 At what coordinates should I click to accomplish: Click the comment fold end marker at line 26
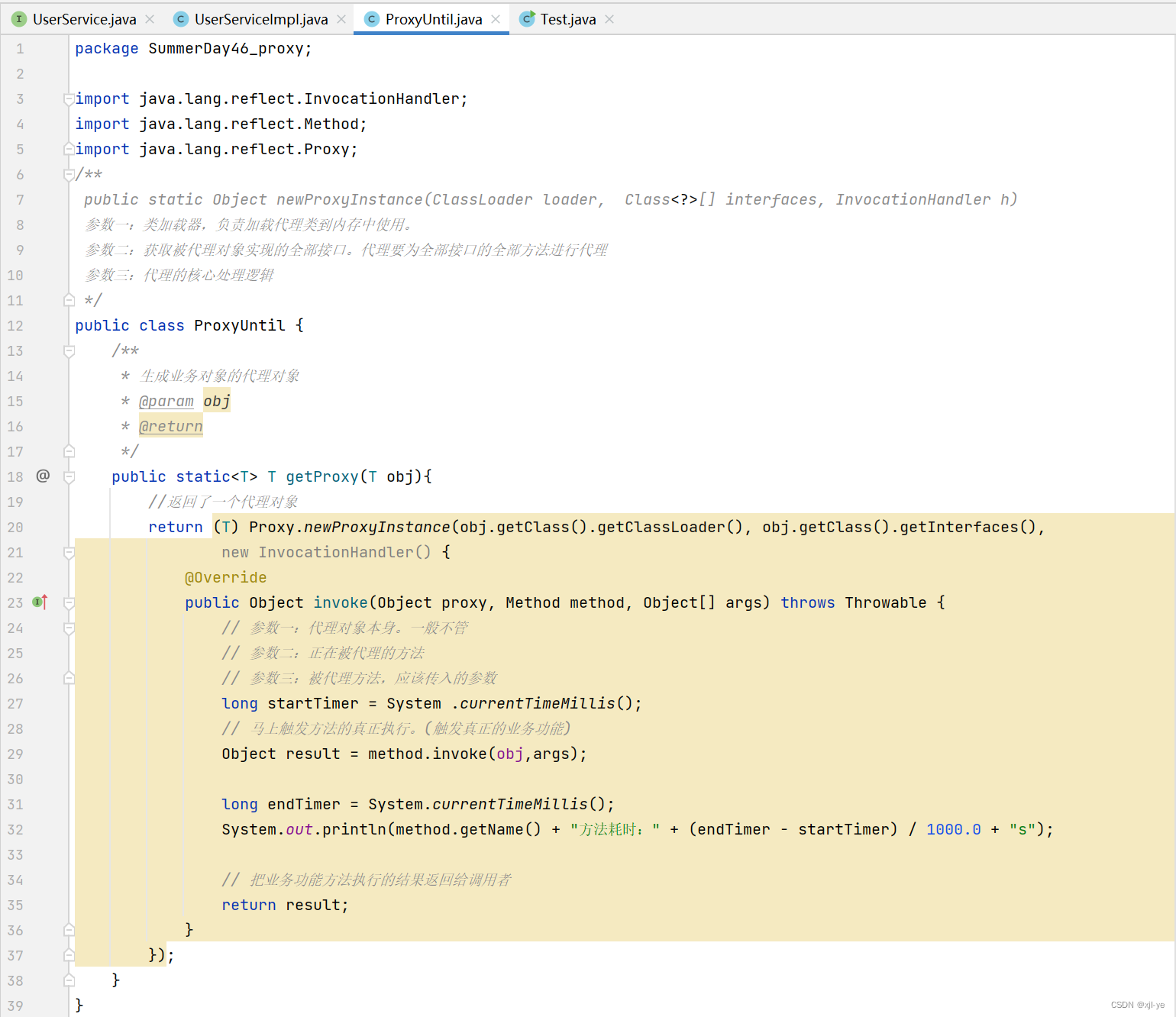coord(69,678)
